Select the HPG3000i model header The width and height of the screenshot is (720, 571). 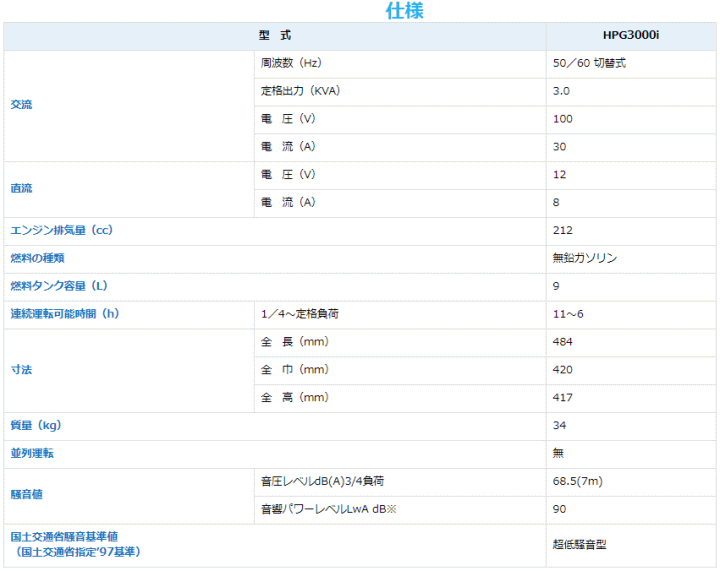point(631,35)
